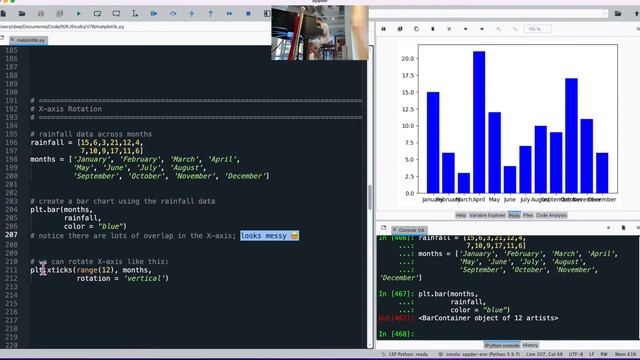Interrupt kernel icon in console pane
Viewport: 640px width, 360px height.
(x=608, y=228)
